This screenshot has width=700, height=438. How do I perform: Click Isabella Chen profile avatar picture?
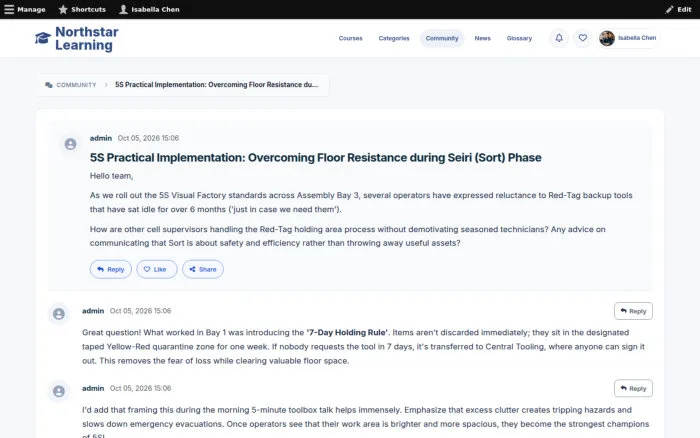point(607,38)
